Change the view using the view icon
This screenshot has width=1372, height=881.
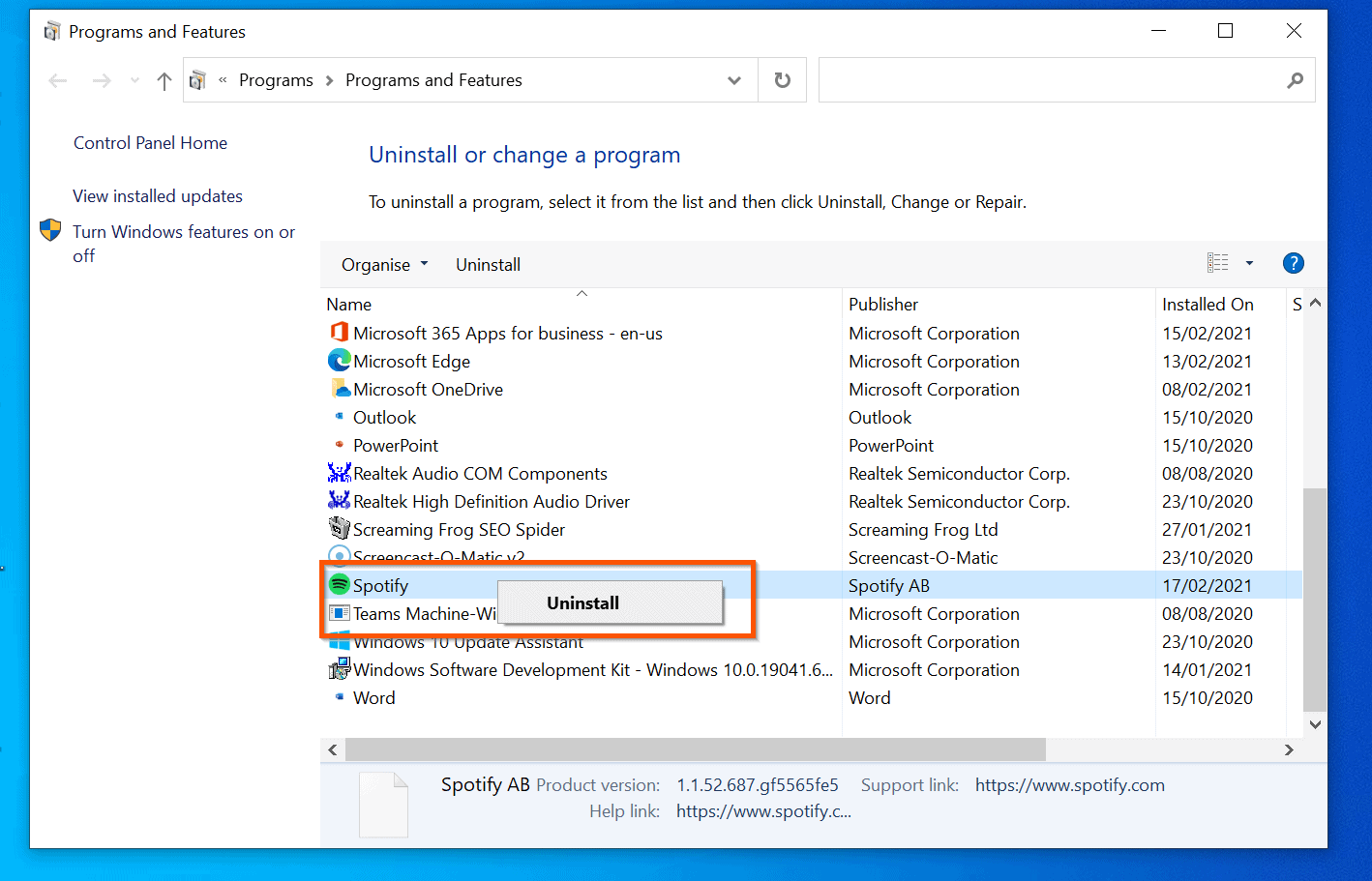coord(1217,263)
